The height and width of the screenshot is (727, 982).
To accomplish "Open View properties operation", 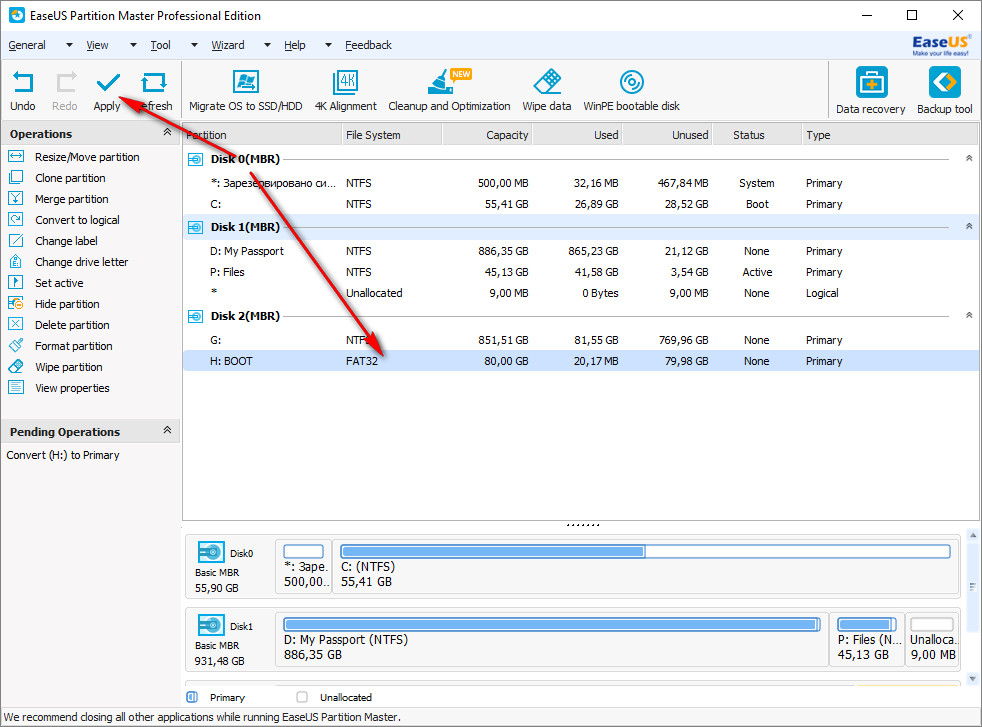I will pos(72,388).
